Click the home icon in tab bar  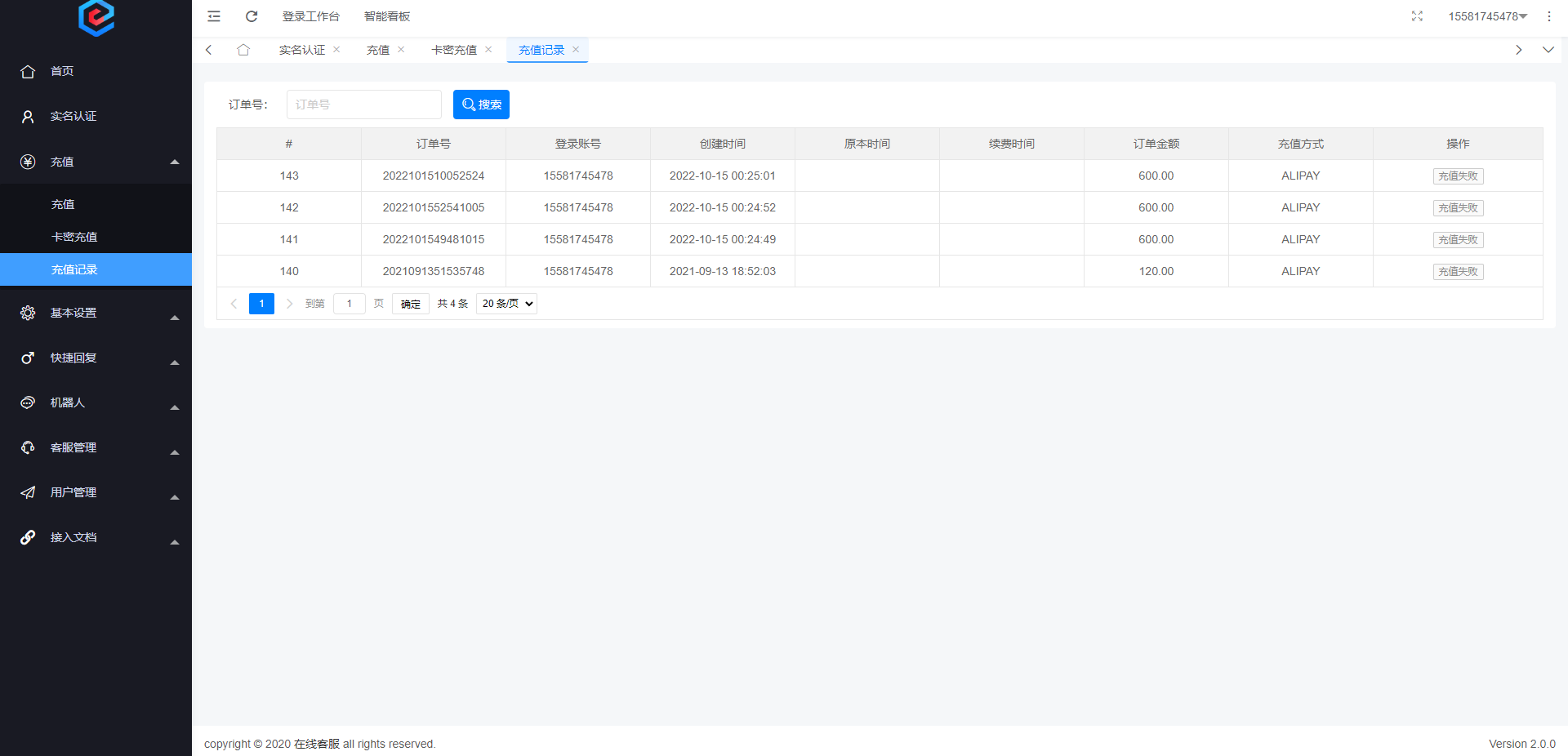pyautogui.click(x=243, y=50)
